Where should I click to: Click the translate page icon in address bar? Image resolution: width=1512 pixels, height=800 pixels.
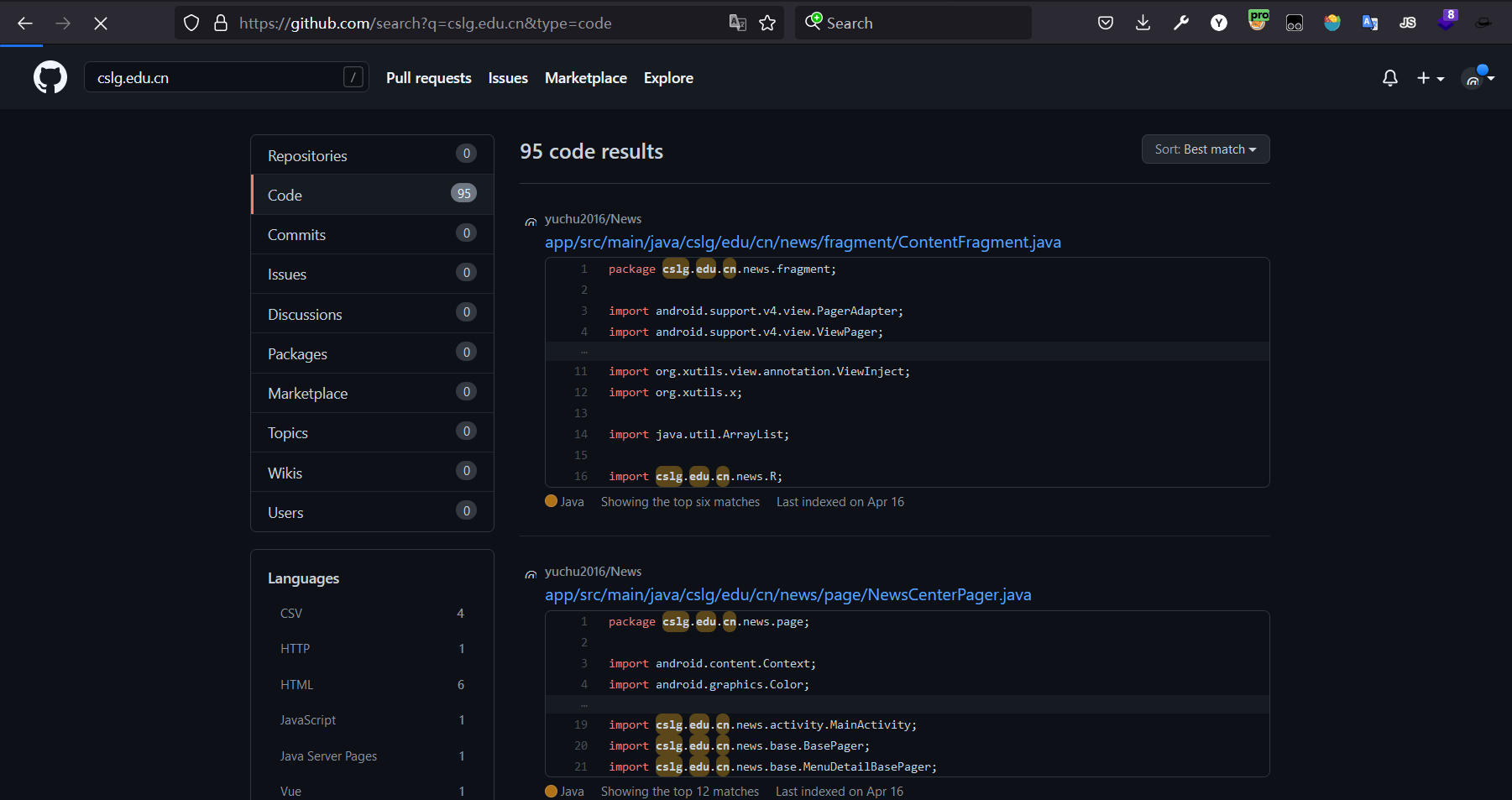[738, 23]
